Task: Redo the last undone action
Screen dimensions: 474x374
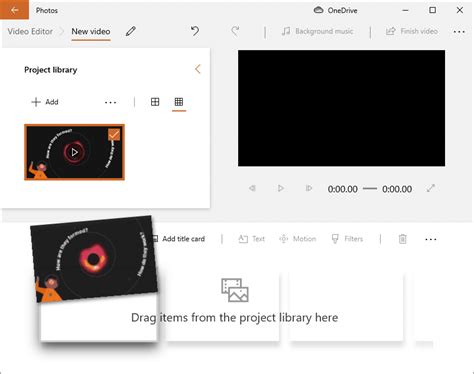Action: pos(235,31)
